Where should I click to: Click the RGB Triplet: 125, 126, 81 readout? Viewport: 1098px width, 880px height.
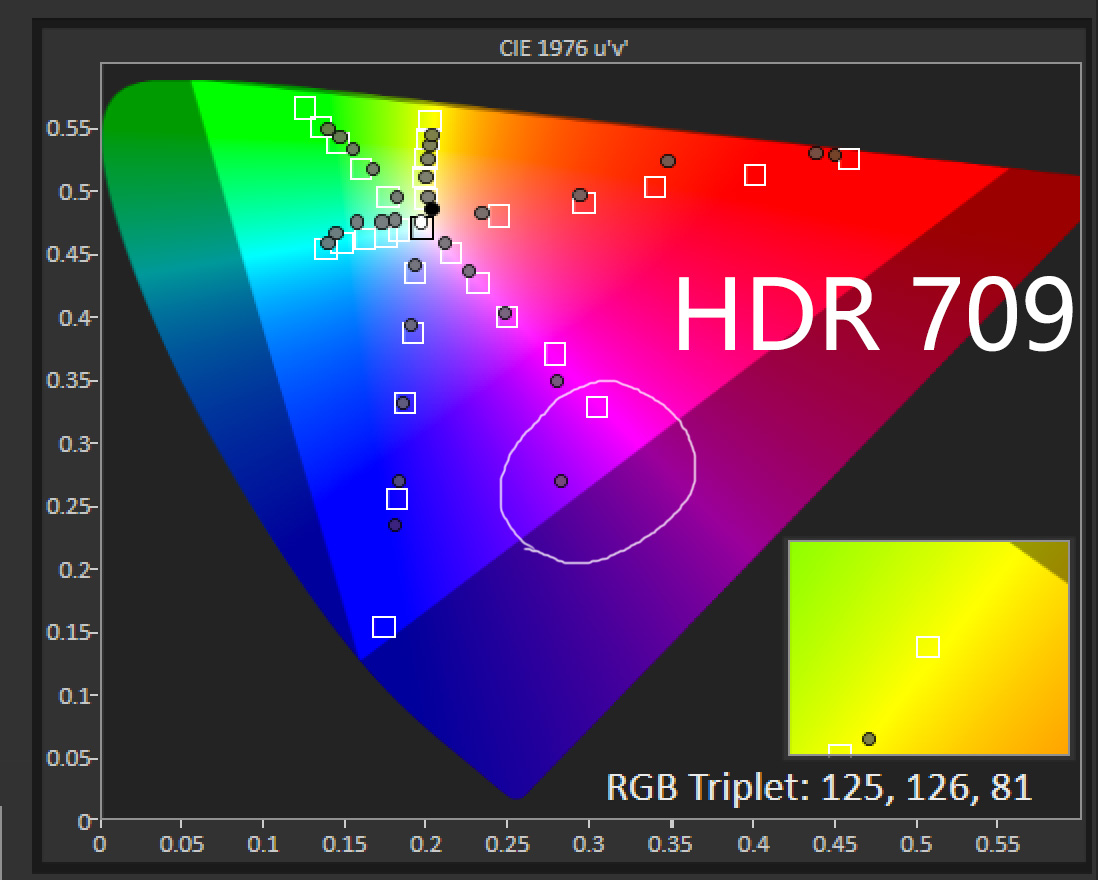tap(819, 787)
